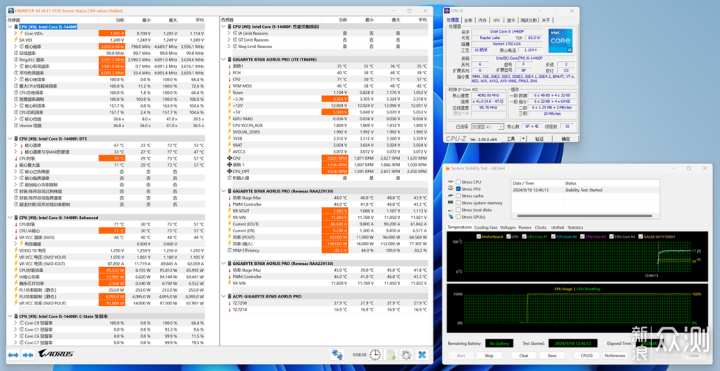Click the CPU-Z title bar app icon

[448, 11]
